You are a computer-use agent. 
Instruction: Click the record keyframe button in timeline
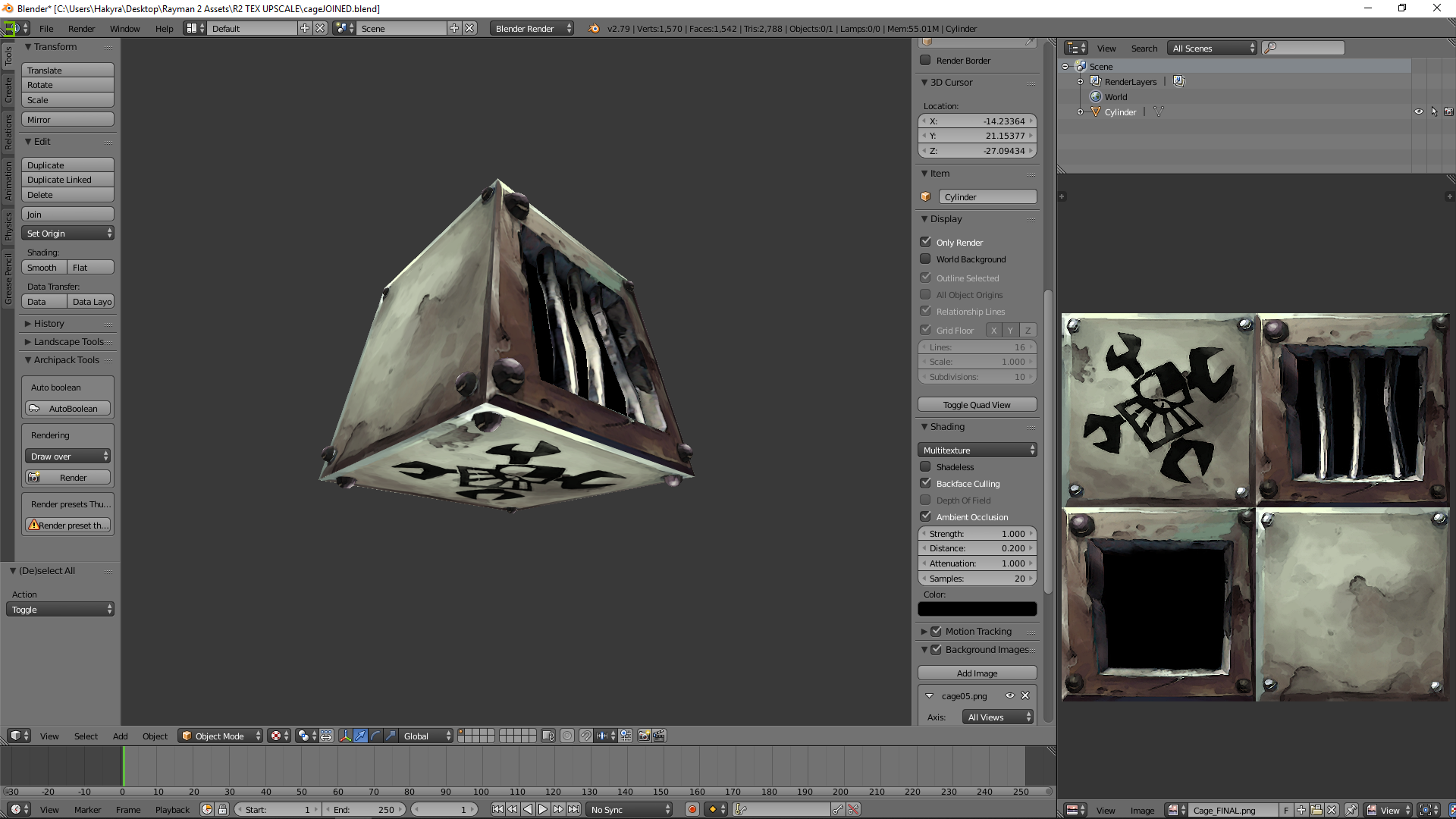point(692,809)
